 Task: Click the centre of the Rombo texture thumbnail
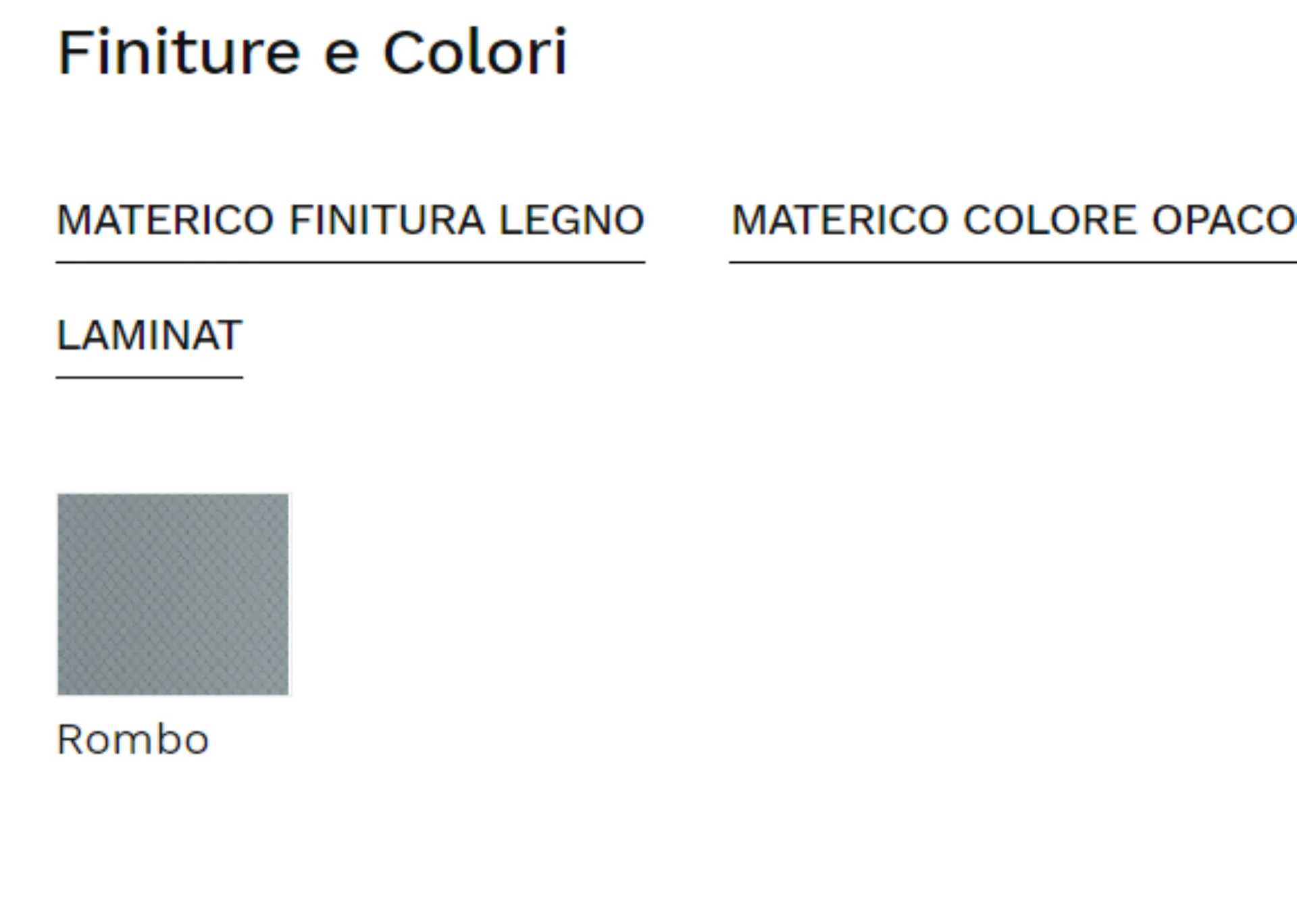point(173,594)
